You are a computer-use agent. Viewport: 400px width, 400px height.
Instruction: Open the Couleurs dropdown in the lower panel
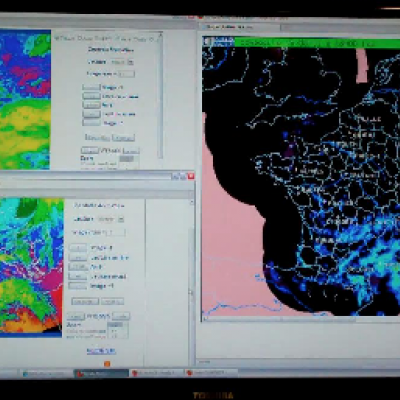[x=110, y=219]
